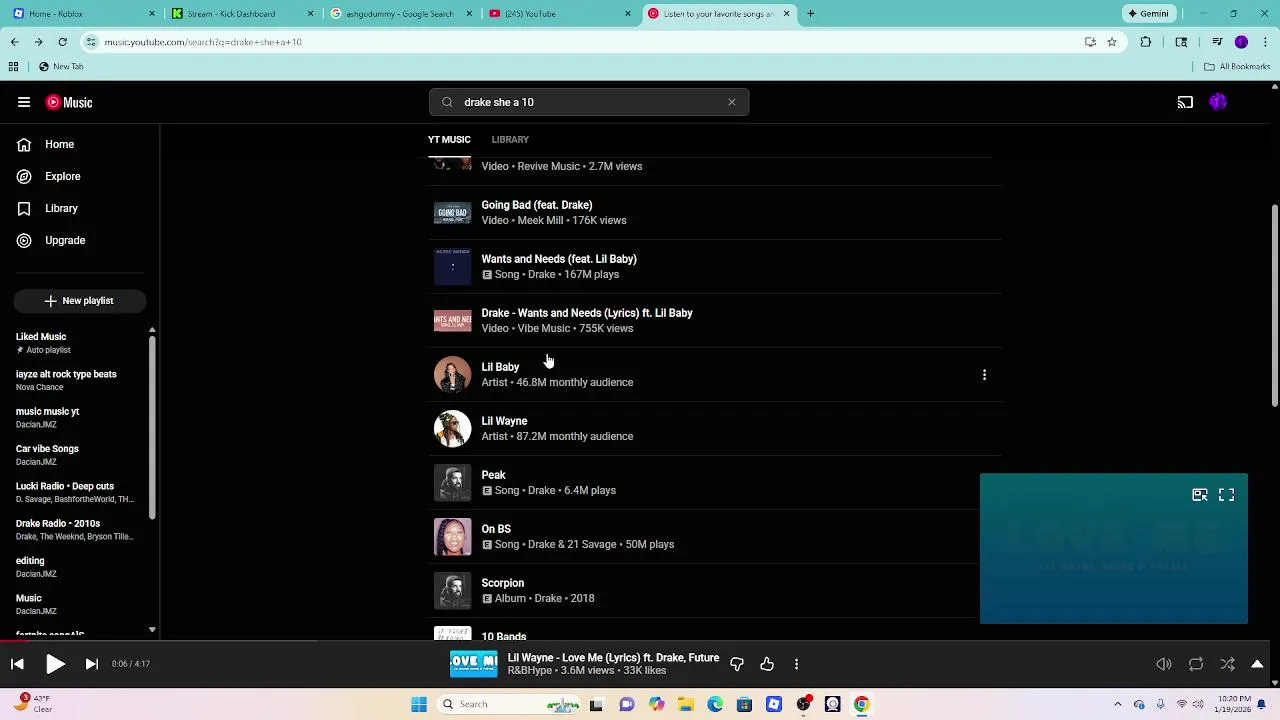
Task: Clear the search box with the X
Action: point(732,102)
